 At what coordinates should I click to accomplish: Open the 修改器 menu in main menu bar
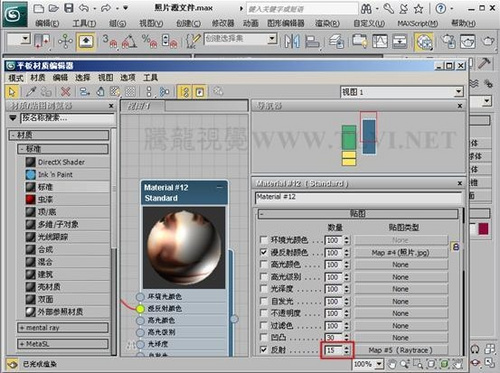[x=223, y=23]
